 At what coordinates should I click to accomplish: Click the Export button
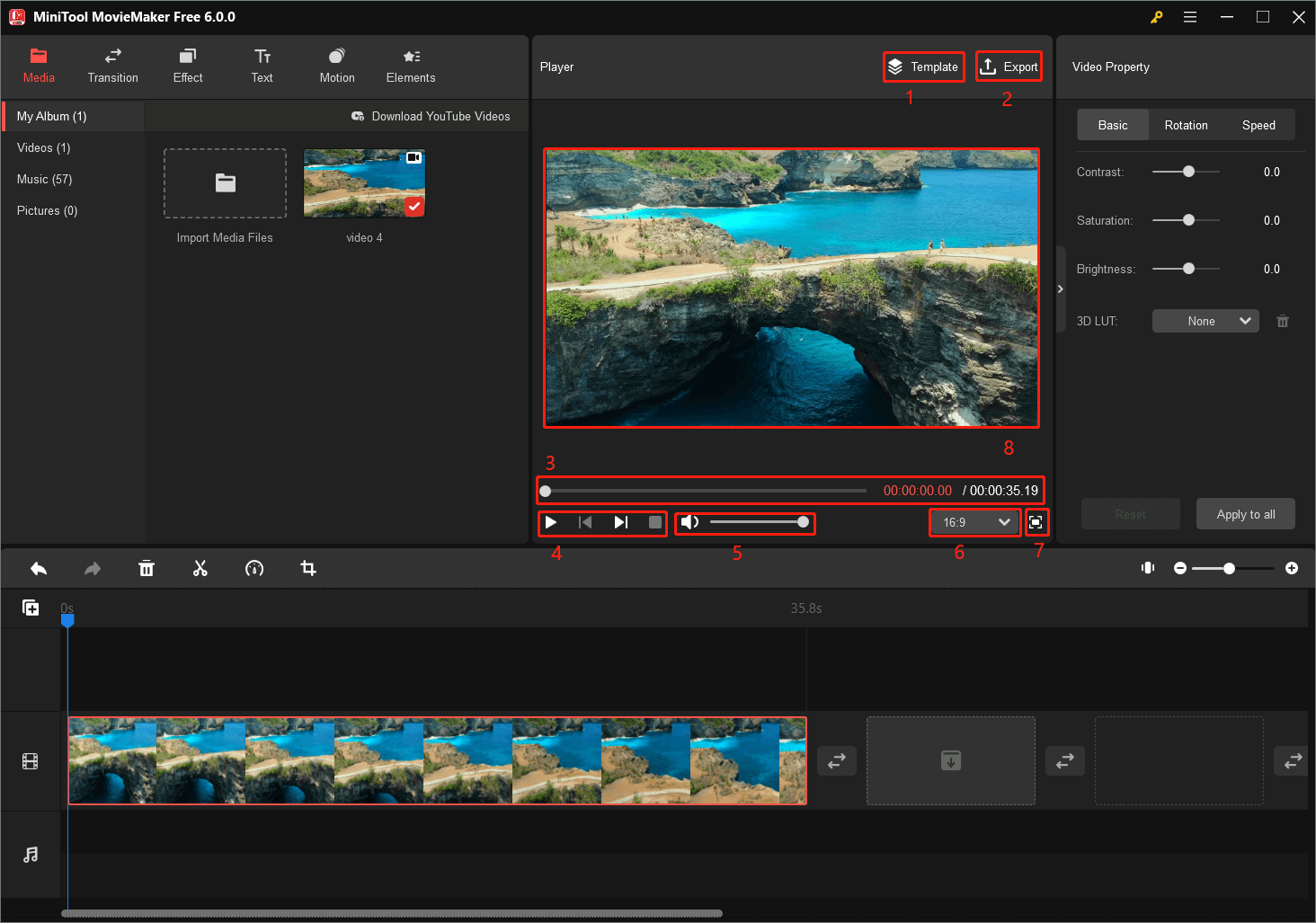1009,67
